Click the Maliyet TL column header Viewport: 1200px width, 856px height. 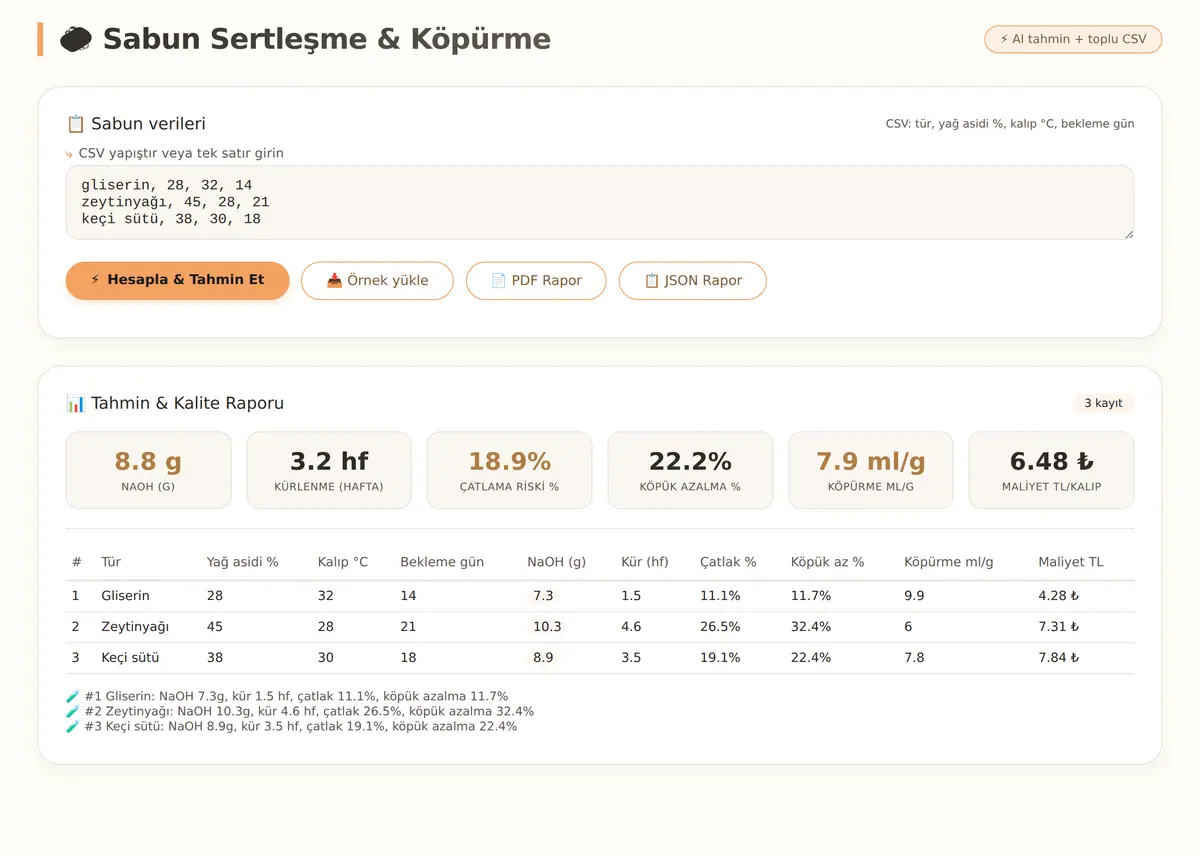pos(1071,562)
